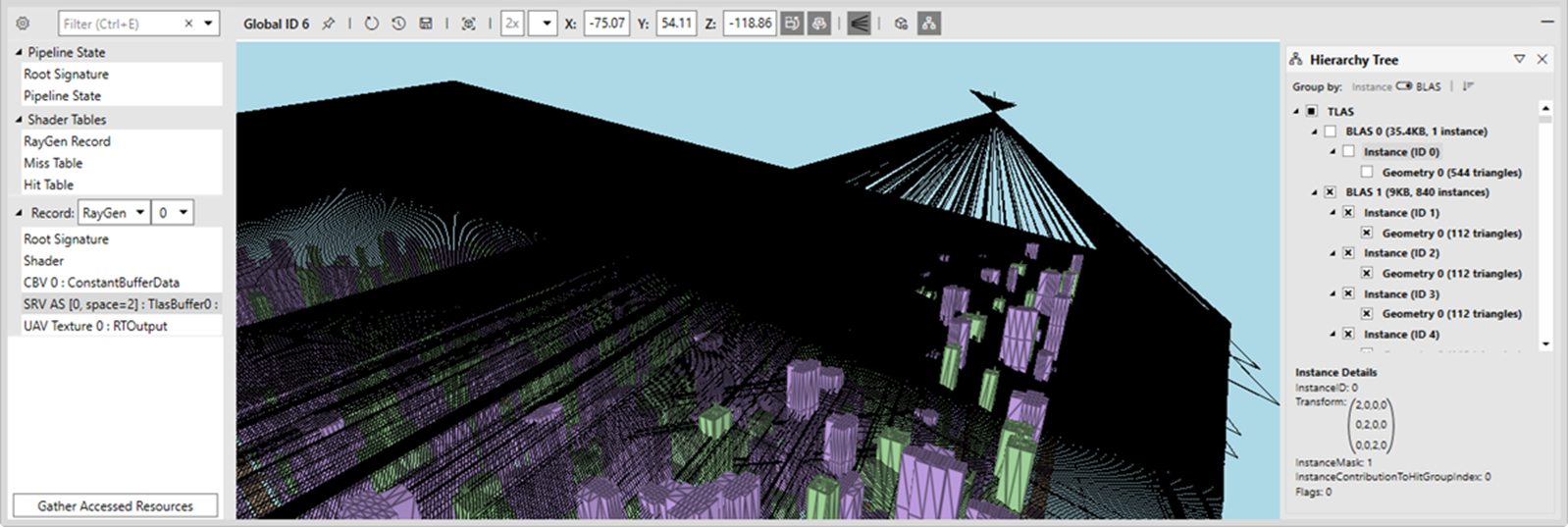Toggle Group by Instance/BLAS switch
Screen dimensions: 1568x527
point(1404,86)
